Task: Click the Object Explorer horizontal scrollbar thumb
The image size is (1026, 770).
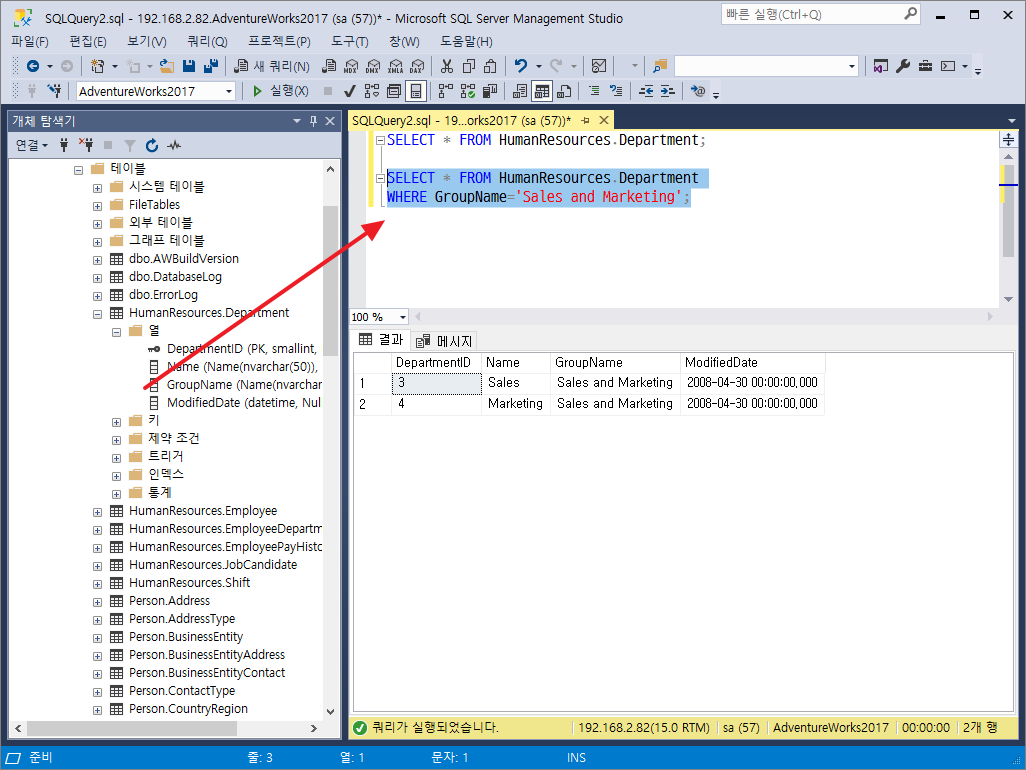Action: coord(132,728)
